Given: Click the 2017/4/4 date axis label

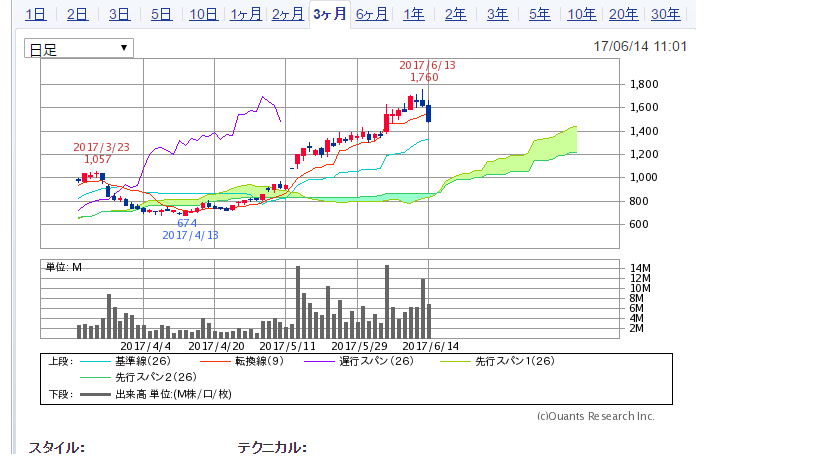Looking at the screenshot, I should coord(146,346).
